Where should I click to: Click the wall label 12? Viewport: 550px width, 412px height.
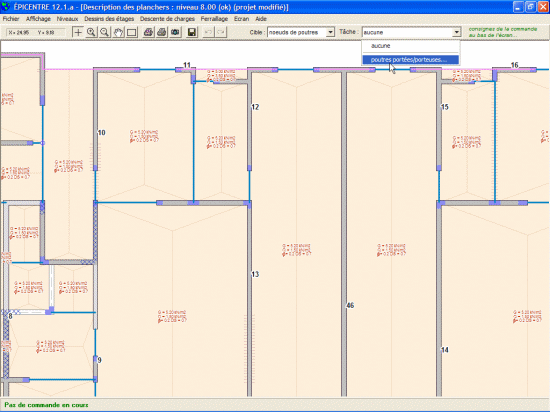tap(255, 107)
